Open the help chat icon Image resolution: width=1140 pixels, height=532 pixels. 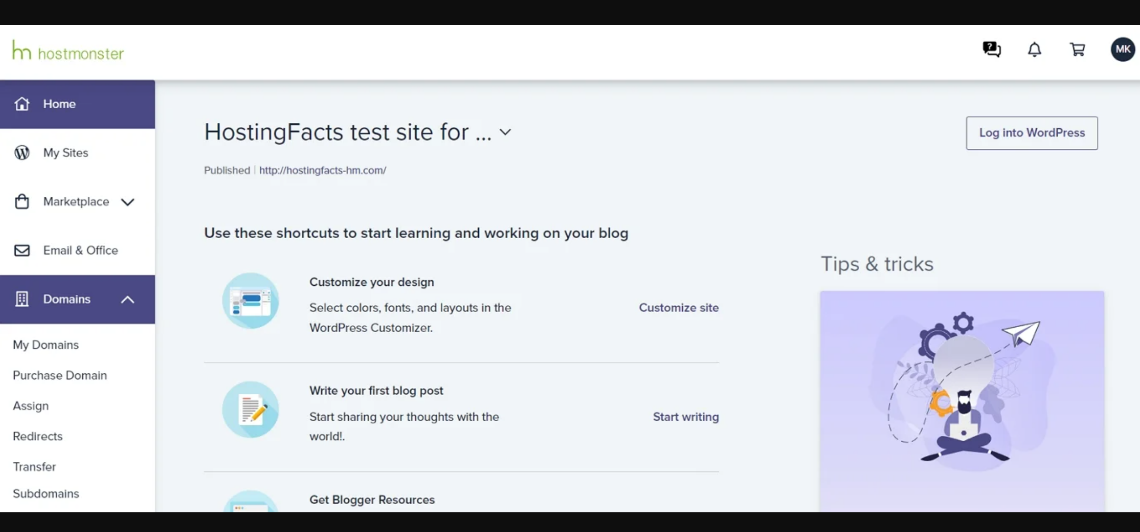[991, 49]
